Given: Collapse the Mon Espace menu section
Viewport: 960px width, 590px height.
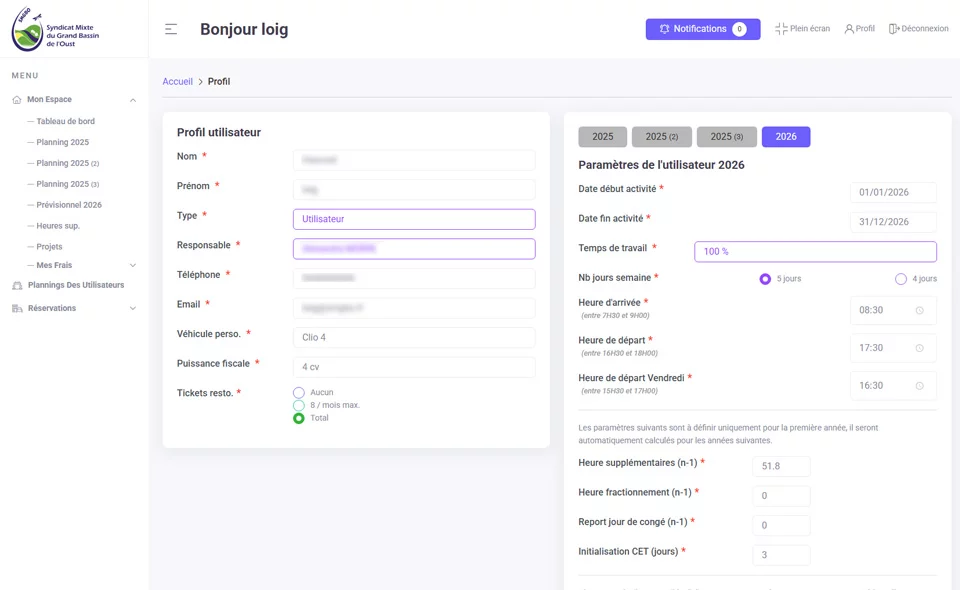Looking at the screenshot, I should [133, 100].
